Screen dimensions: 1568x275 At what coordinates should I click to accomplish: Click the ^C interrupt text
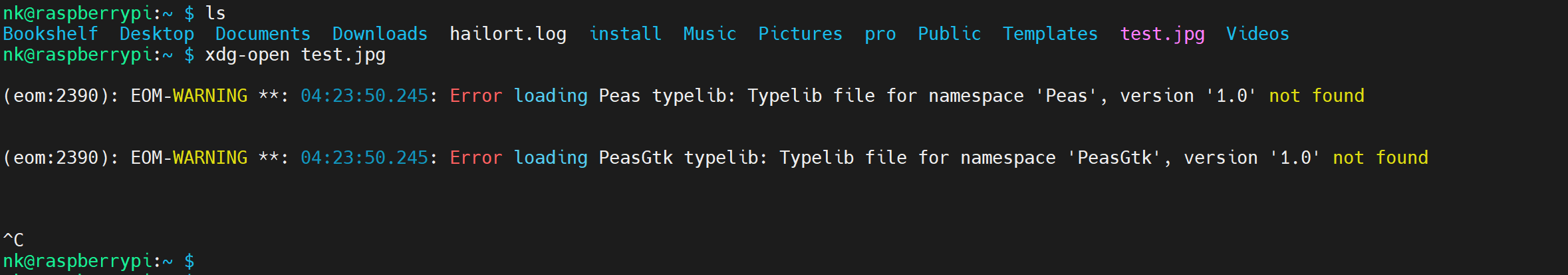click(x=13, y=240)
